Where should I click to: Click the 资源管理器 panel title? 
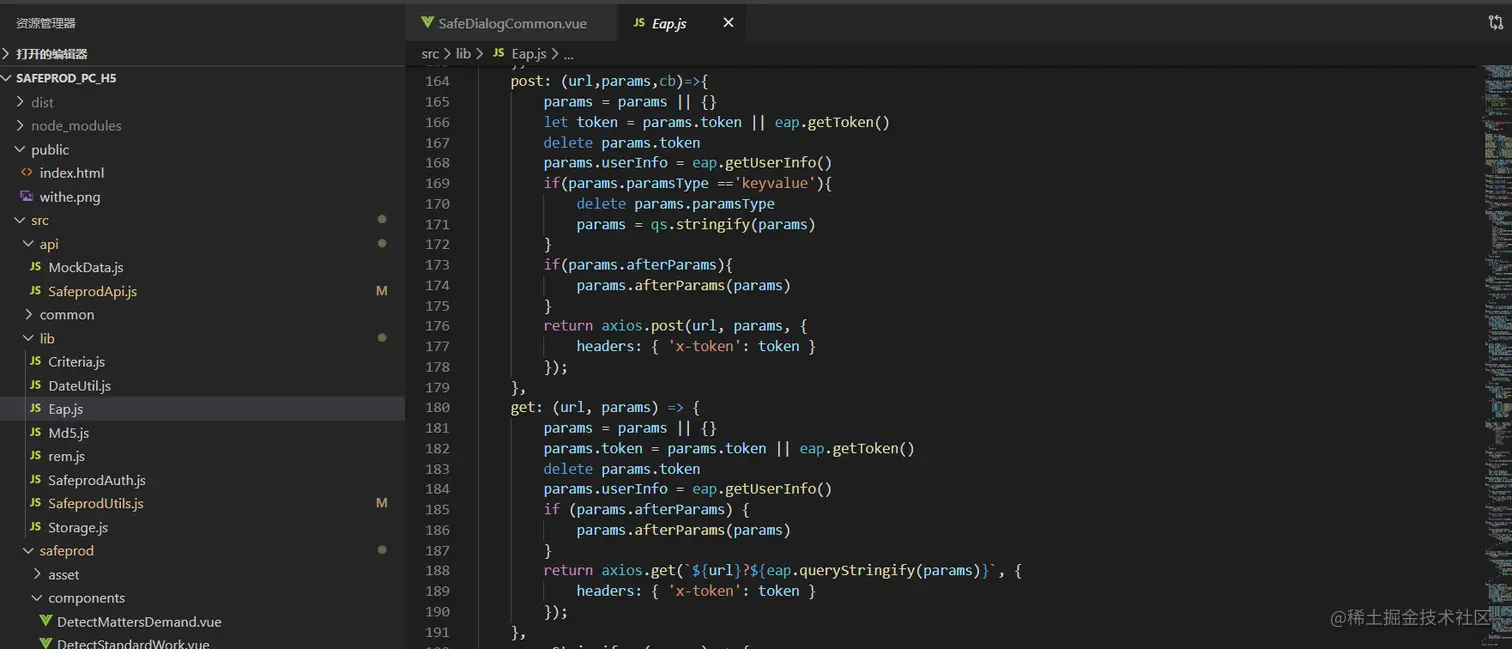(46, 23)
